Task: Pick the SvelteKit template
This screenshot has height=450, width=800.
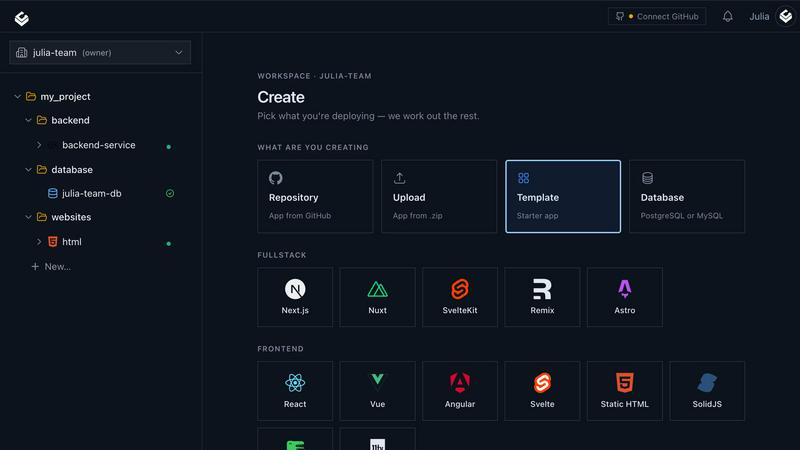Action: (460, 297)
